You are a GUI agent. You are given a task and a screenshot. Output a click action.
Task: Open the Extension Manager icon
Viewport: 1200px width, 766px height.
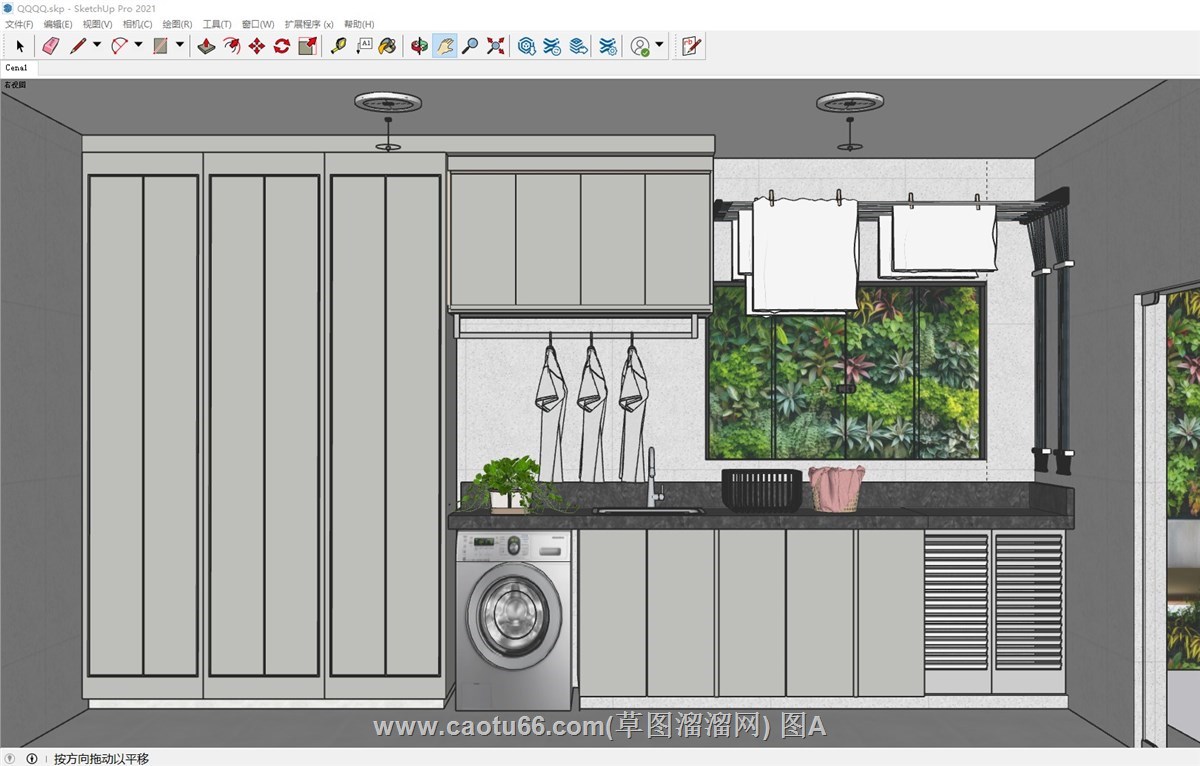coord(608,46)
